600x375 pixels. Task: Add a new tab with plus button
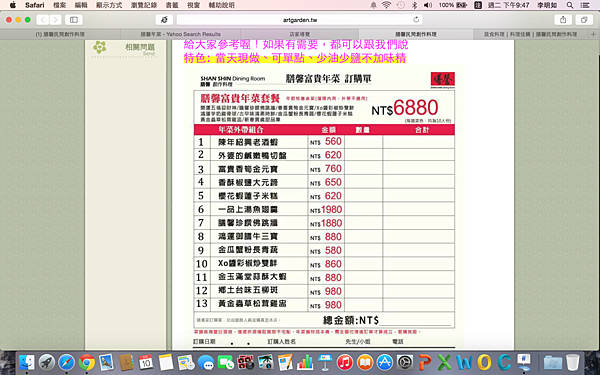click(593, 34)
